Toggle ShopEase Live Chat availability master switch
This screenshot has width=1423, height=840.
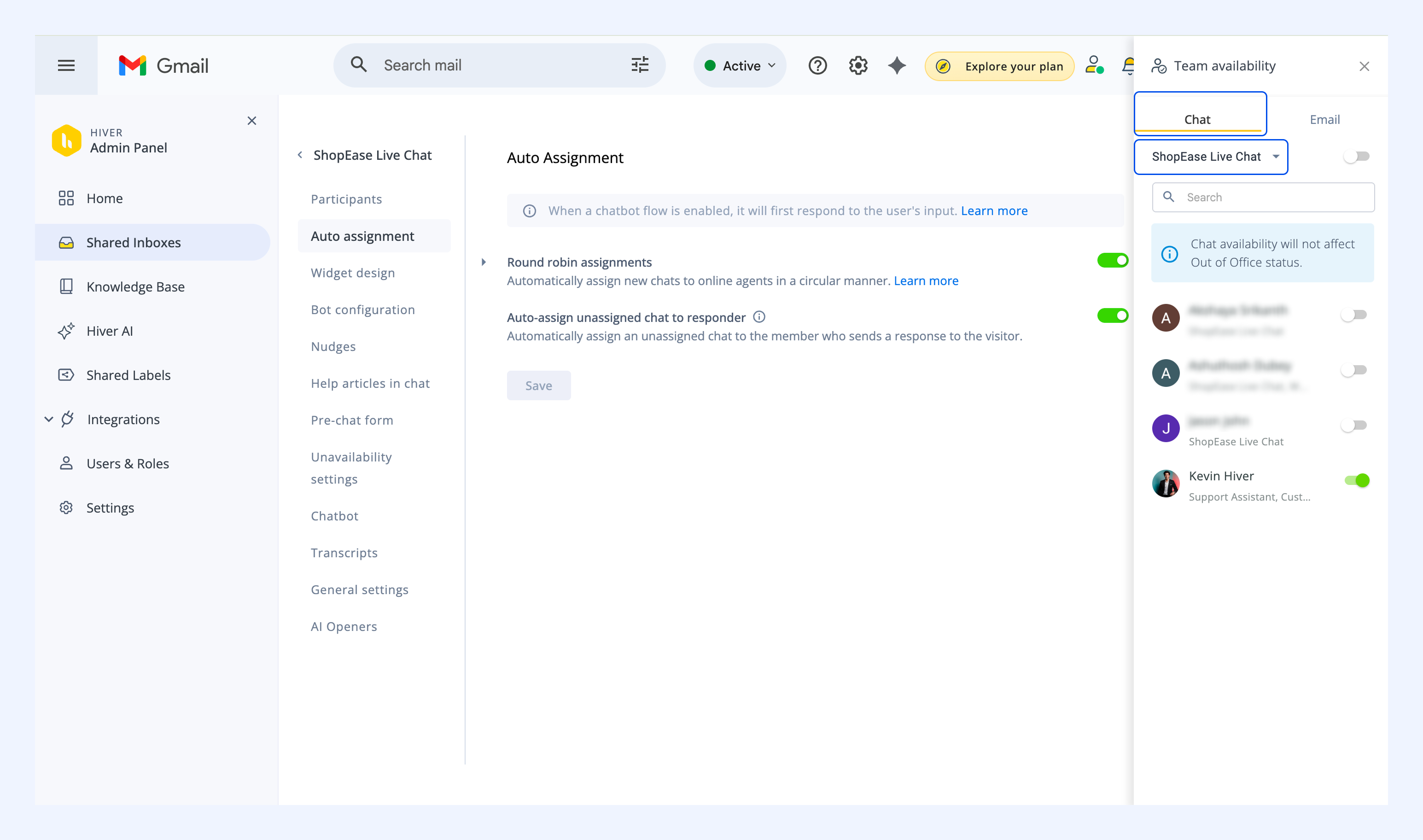click(1356, 156)
